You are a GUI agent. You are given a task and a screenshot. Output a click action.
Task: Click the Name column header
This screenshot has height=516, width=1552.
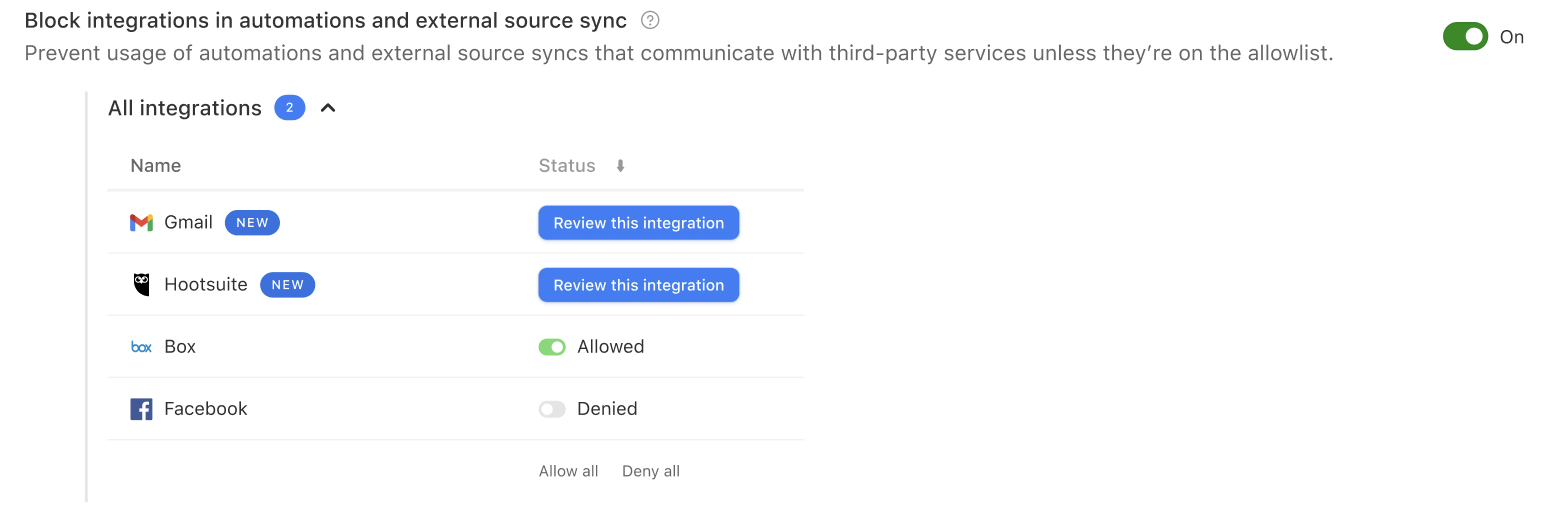click(x=156, y=166)
